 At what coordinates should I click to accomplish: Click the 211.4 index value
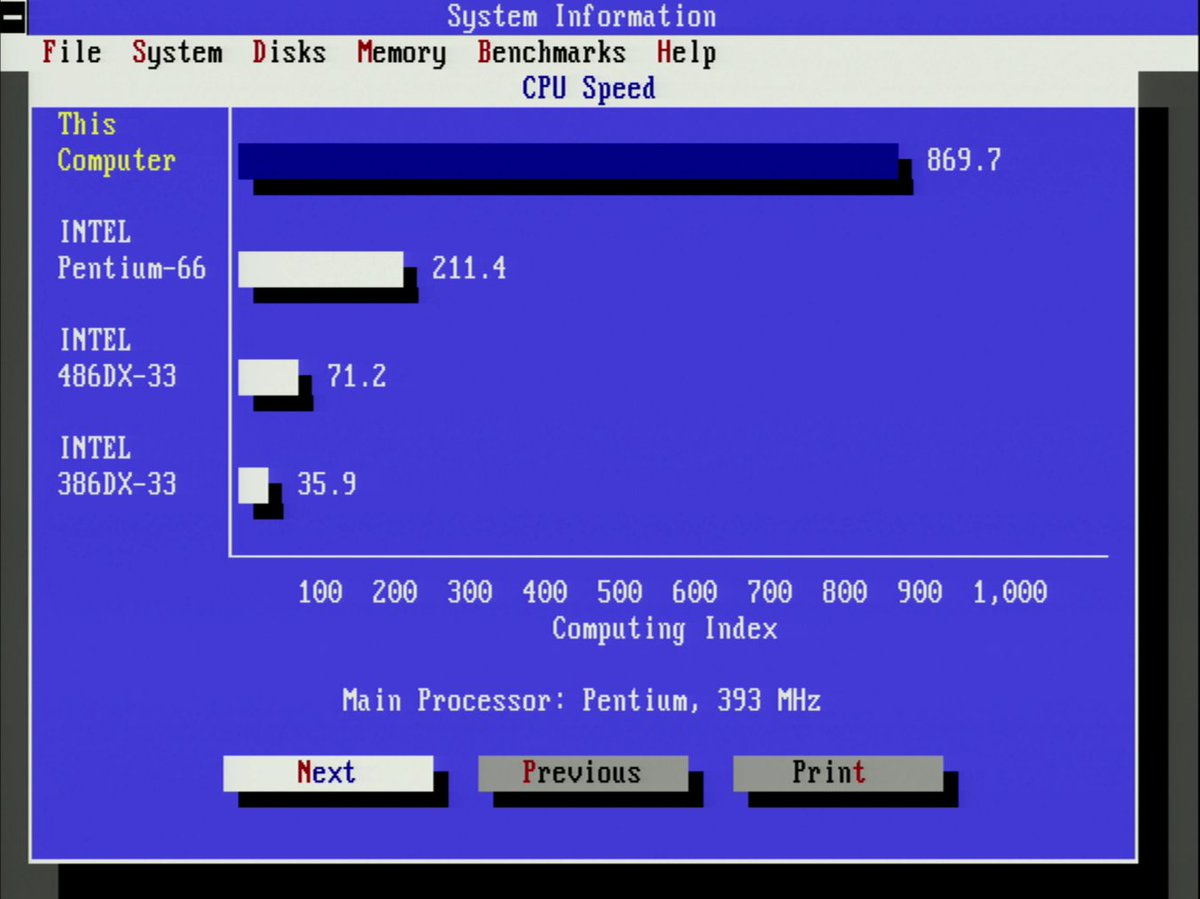469,268
